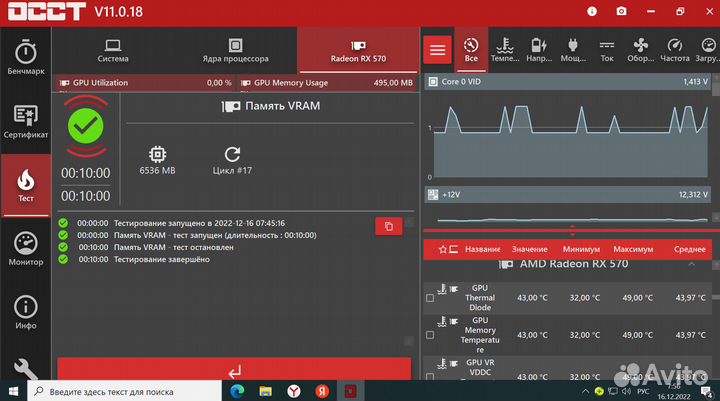Filter sensors by Мощ... power

point(573,50)
